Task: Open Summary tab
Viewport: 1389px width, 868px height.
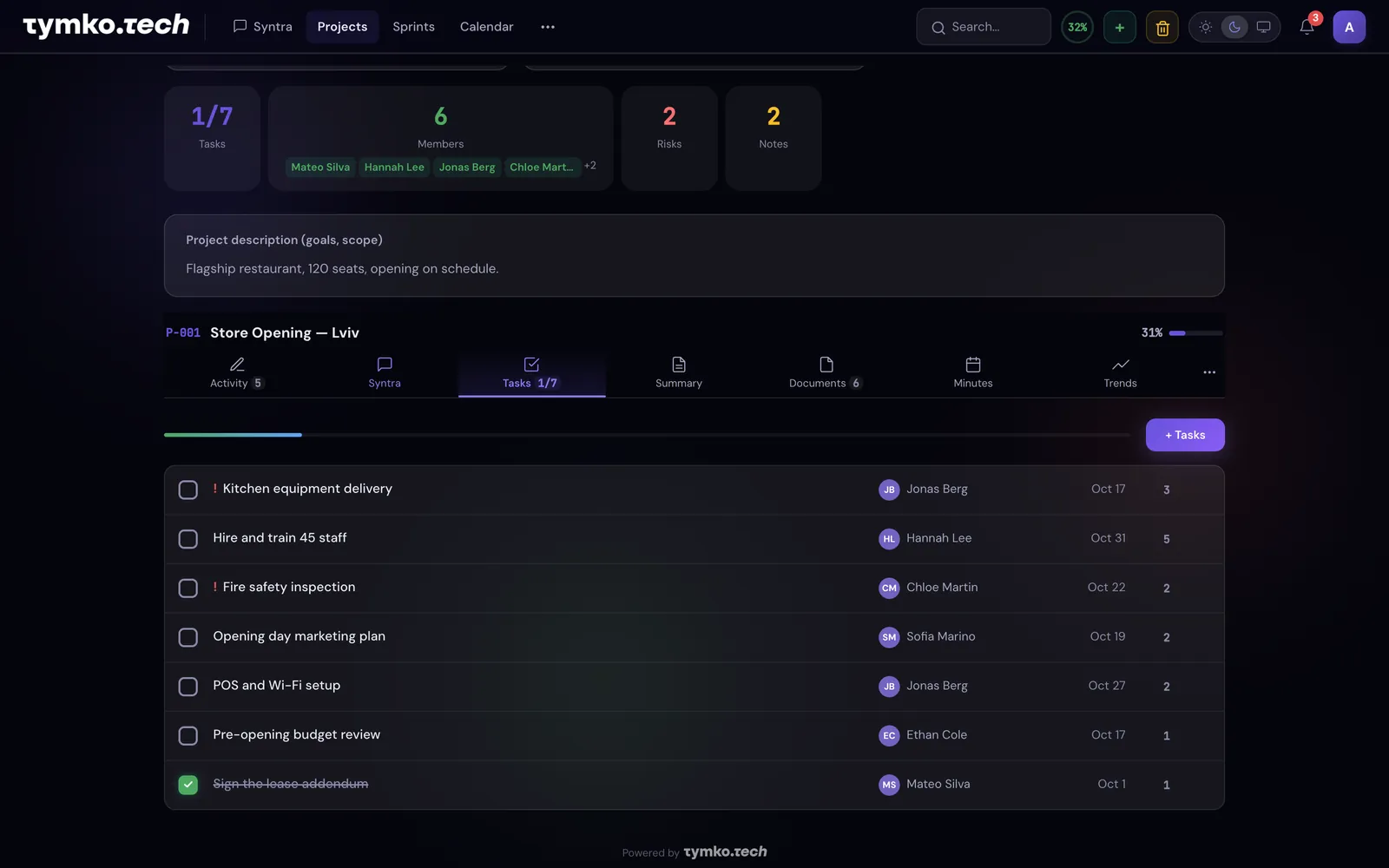Action: [679, 373]
